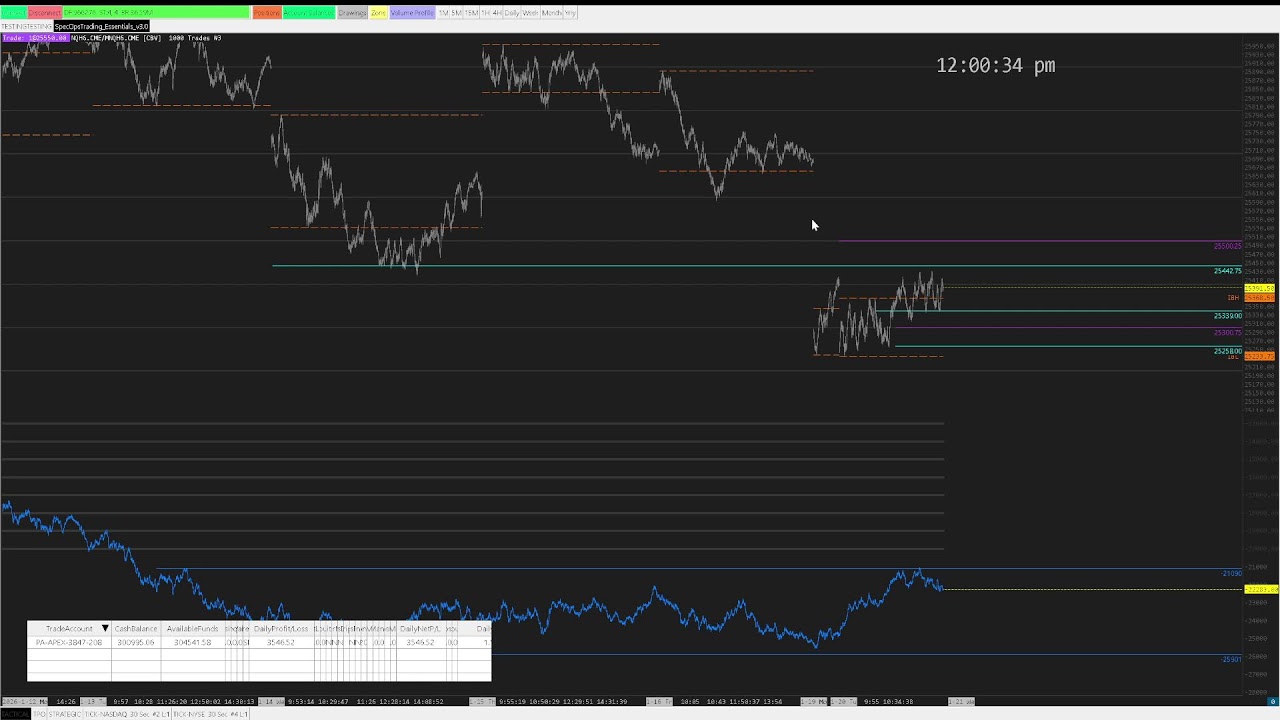Click the teal 25442.75 level label
Screen dimensions: 1280x720
click(x=1227, y=271)
